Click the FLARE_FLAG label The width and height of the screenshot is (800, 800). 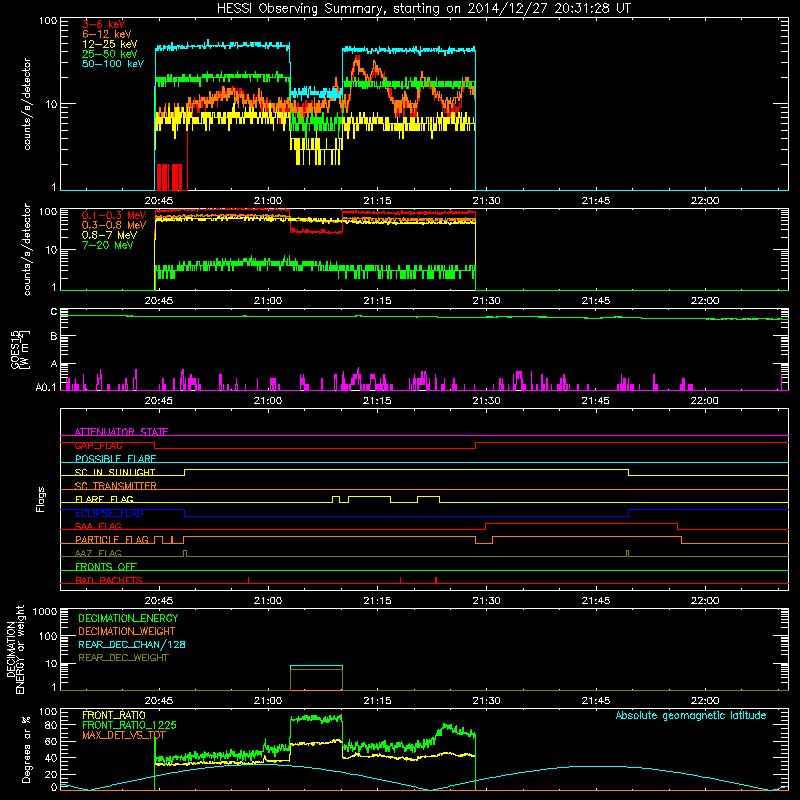(x=104, y=499)
